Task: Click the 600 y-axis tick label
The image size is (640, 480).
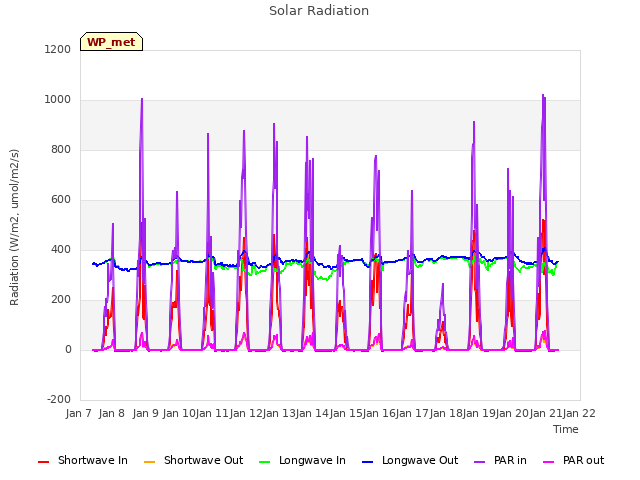Action: 61,200
